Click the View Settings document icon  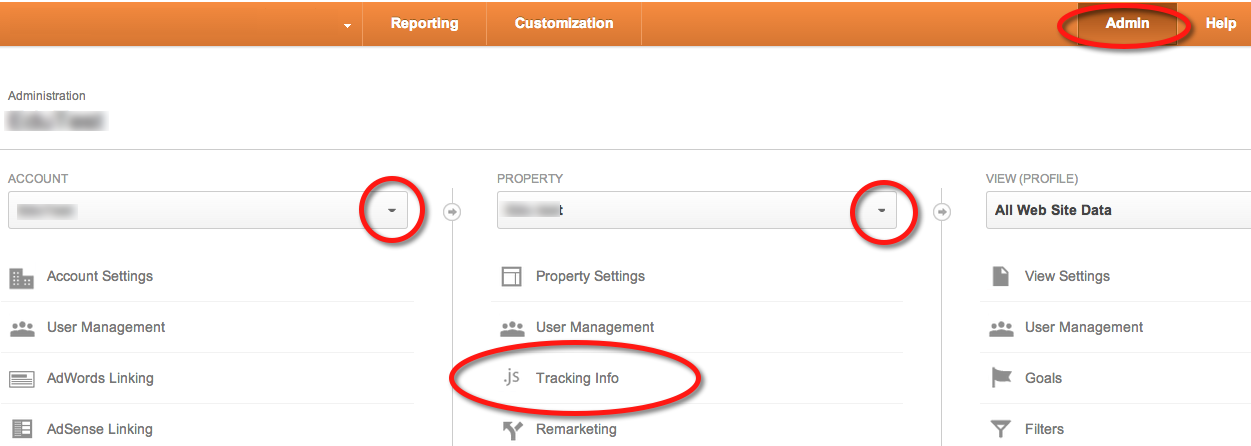[x=1000, y=276]
